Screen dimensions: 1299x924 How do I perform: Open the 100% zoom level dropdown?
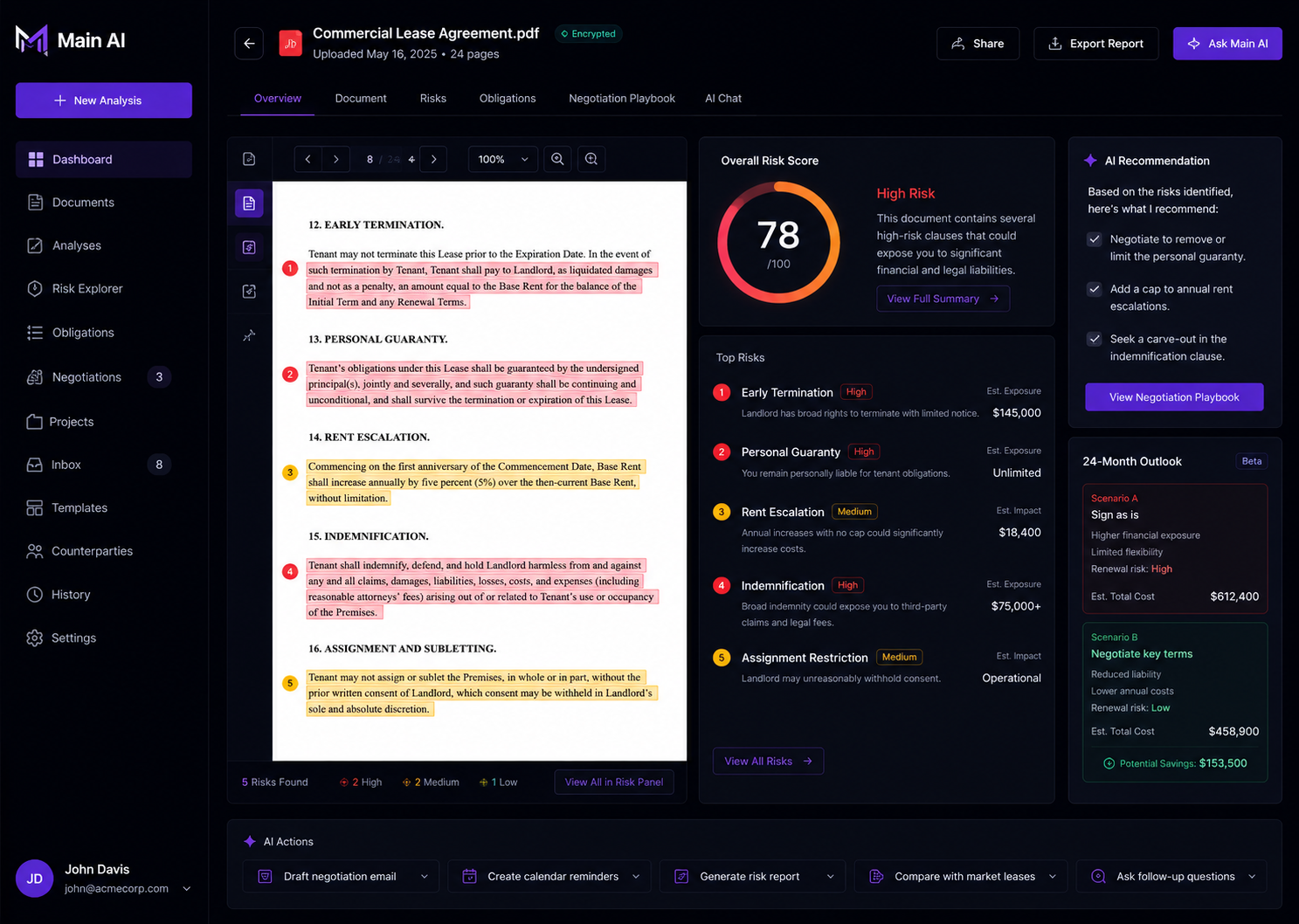click(503, 159)
